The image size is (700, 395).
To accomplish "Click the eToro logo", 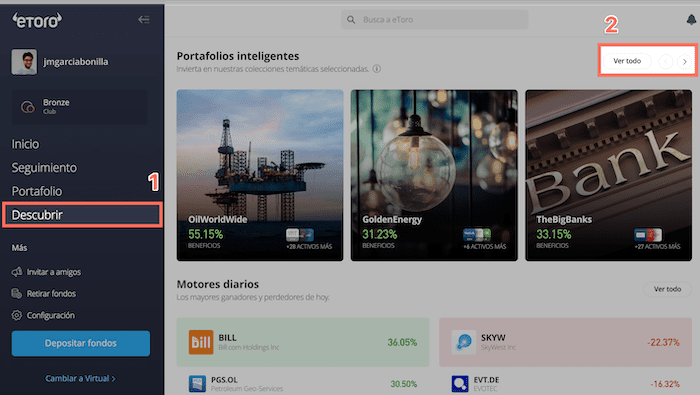I will tap(37, 20).
